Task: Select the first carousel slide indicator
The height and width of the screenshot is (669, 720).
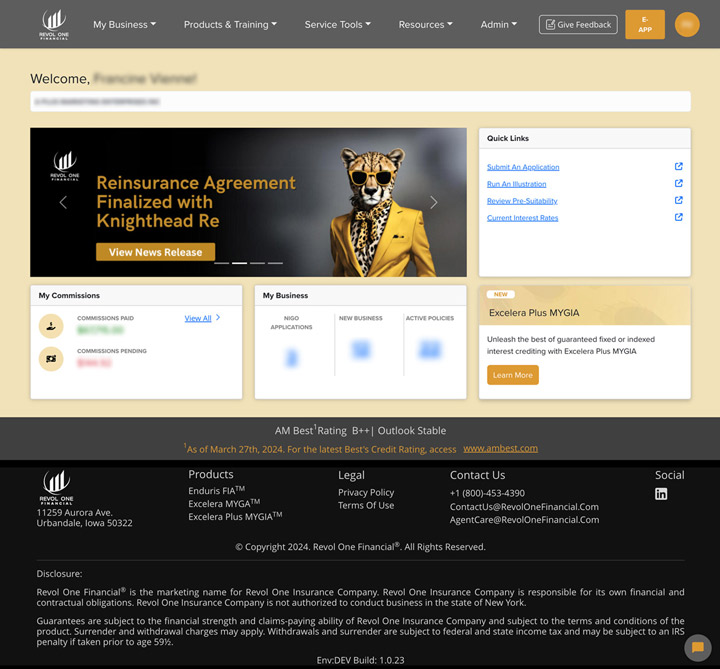Action: click(223, 263)
